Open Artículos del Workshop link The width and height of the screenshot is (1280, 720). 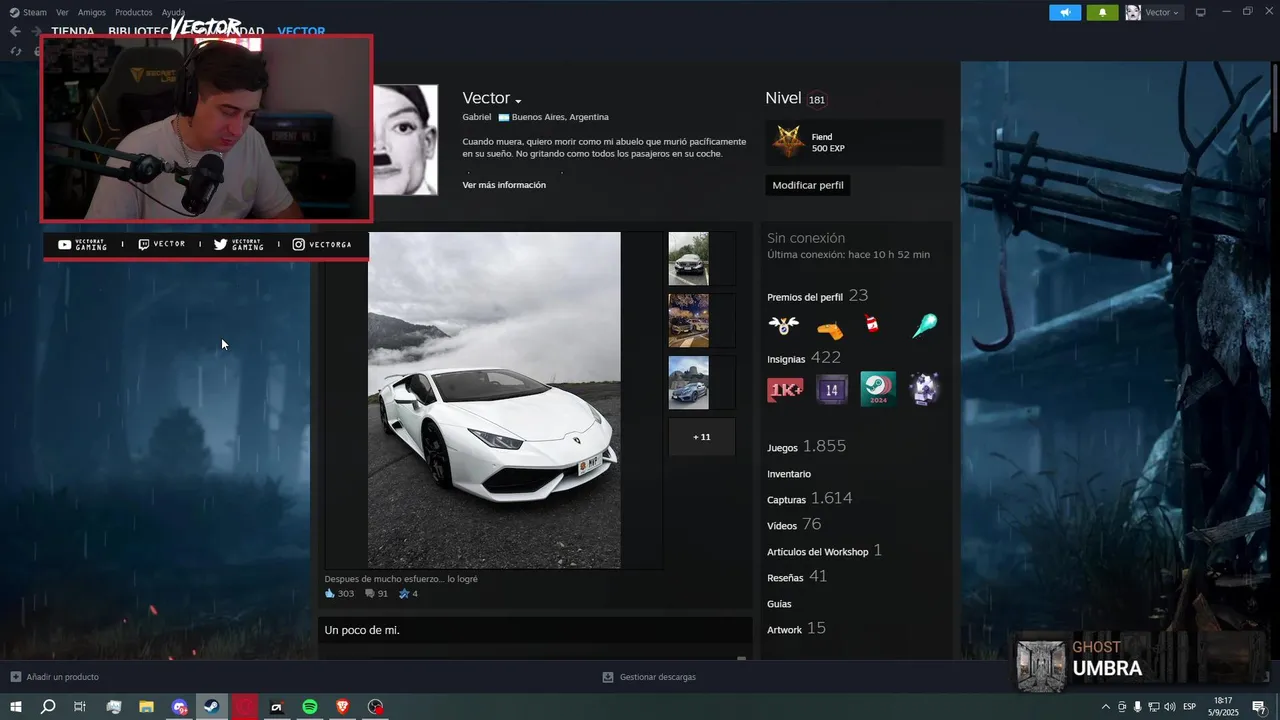click(x=824, y=551)
